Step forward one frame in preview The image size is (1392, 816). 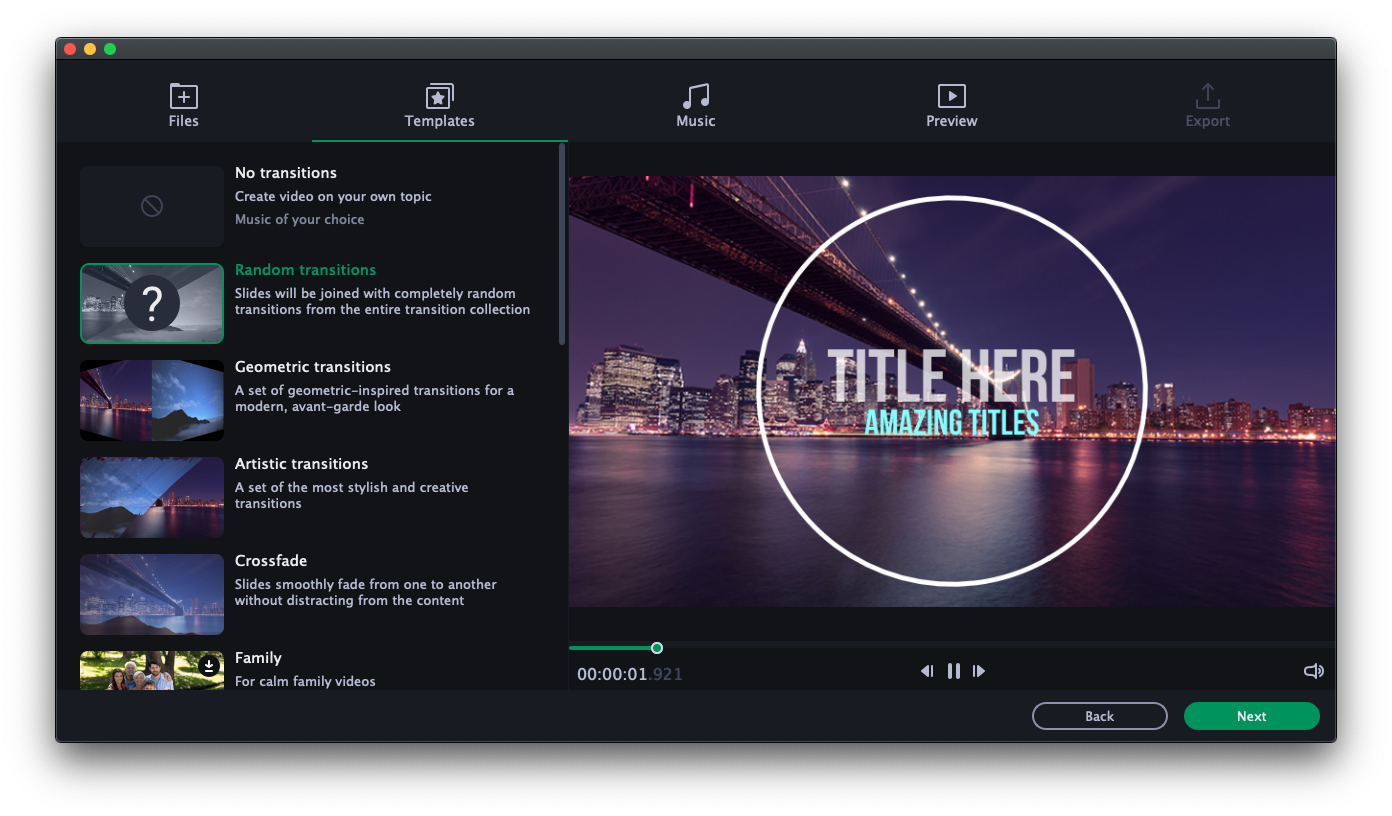979,671
